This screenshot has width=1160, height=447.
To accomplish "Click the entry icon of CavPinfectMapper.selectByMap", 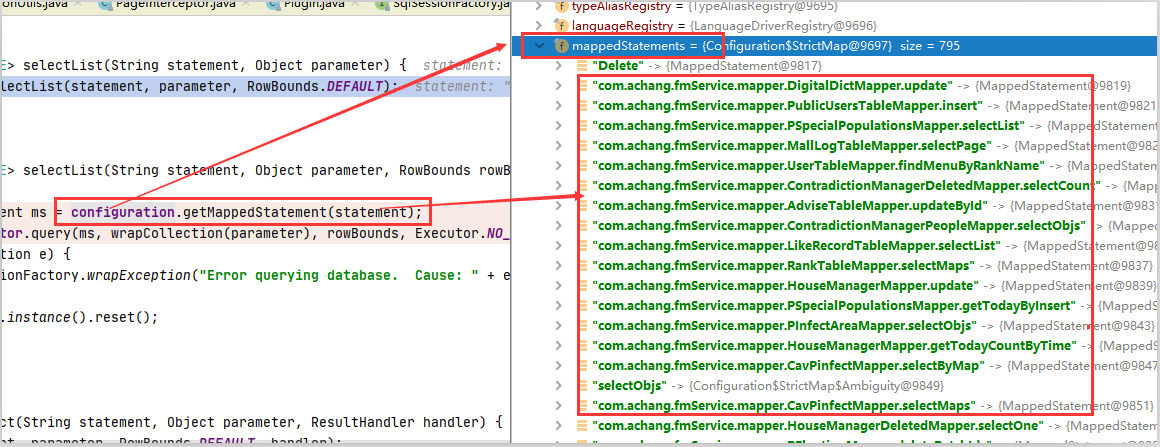I will point(584,366).
